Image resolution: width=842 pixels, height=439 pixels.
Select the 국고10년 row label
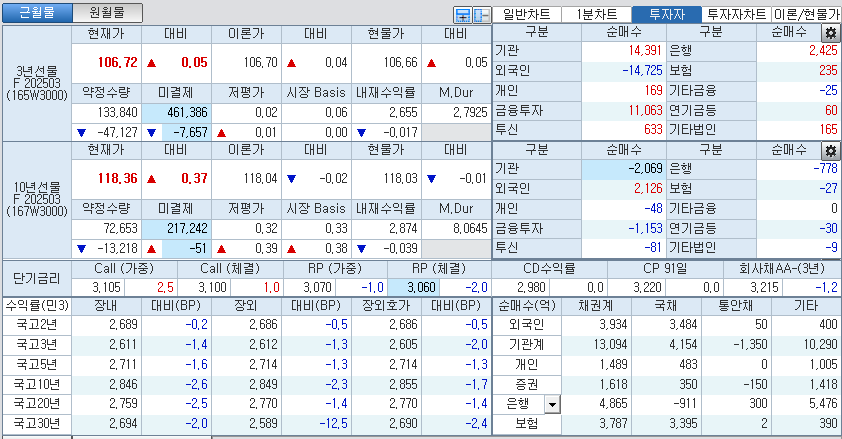(x=37, y=384)
